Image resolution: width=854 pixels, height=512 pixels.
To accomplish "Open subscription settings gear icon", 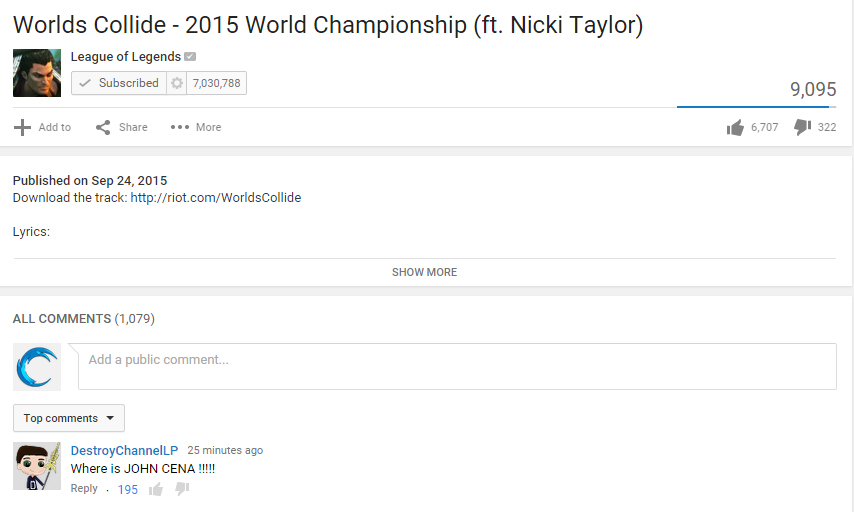I will pyautogui.click(x=176, y=83).
